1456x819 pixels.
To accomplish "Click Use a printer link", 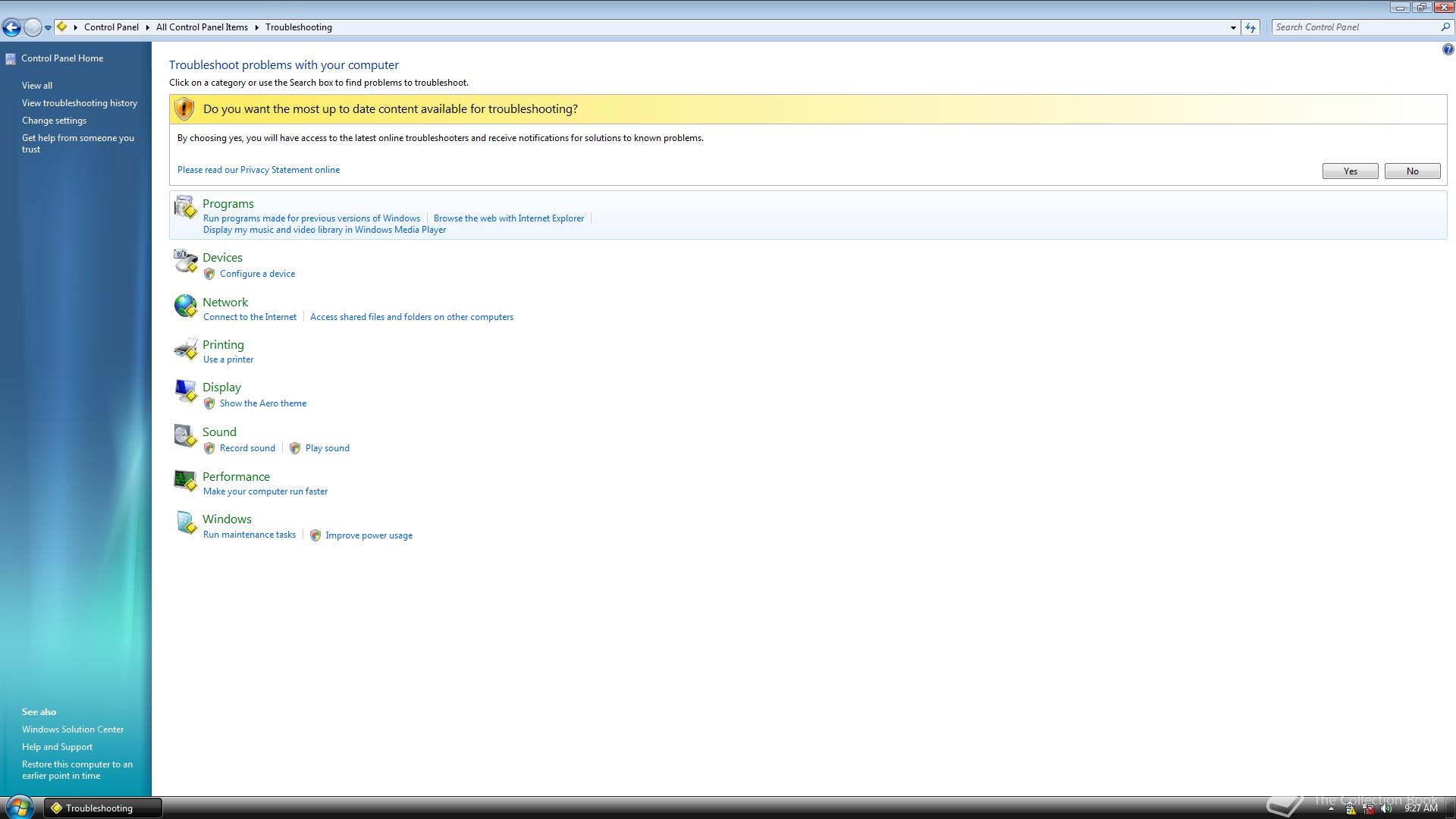I will pos(228,359).
